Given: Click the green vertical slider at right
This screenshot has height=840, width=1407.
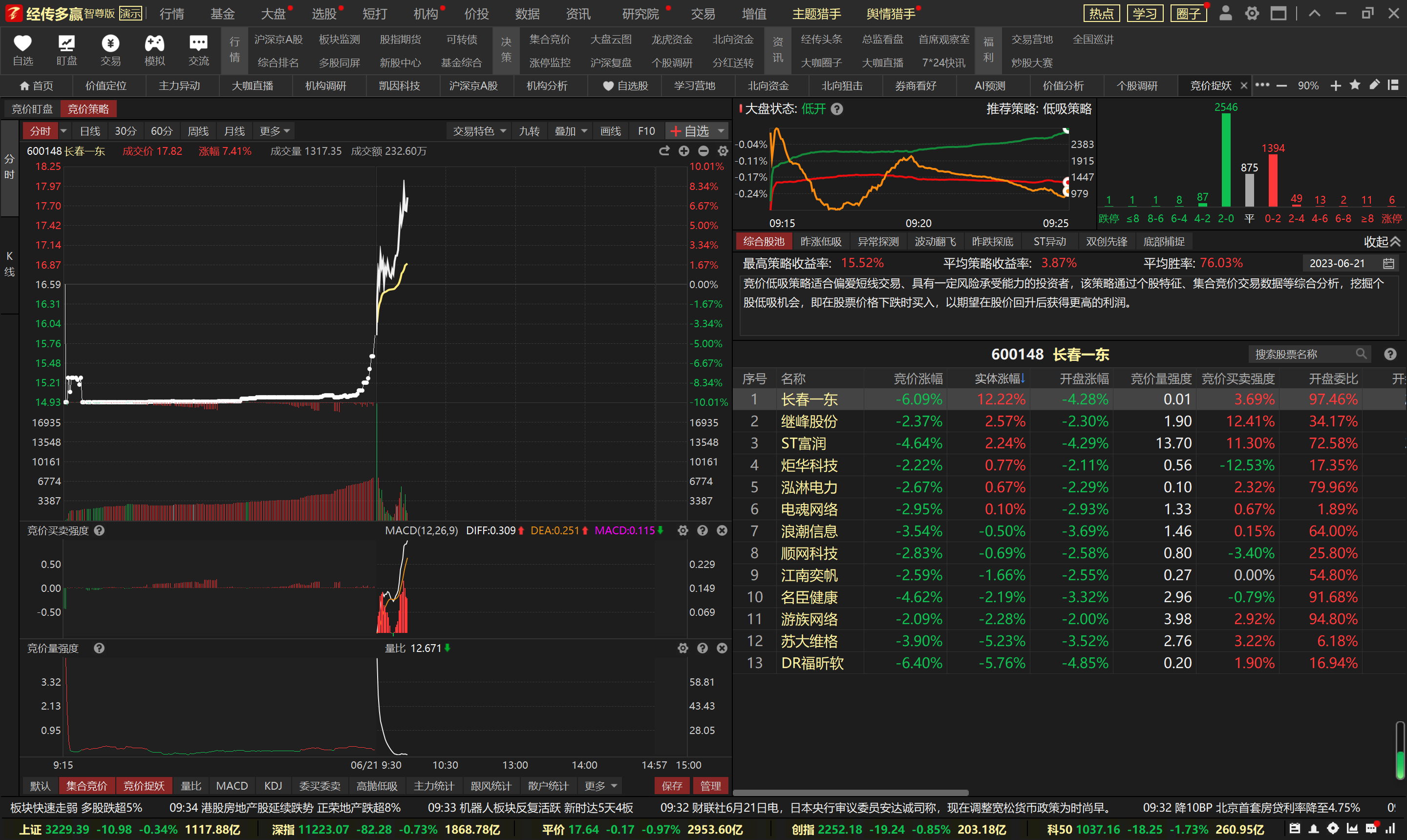Looking at the screenshot, I should point(1400,751).
